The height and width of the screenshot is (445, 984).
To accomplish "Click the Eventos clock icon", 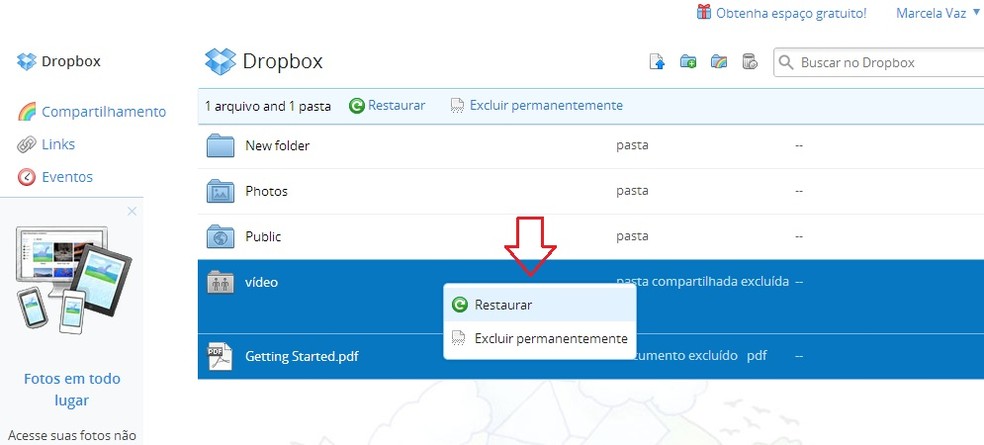I will (26, 177).
